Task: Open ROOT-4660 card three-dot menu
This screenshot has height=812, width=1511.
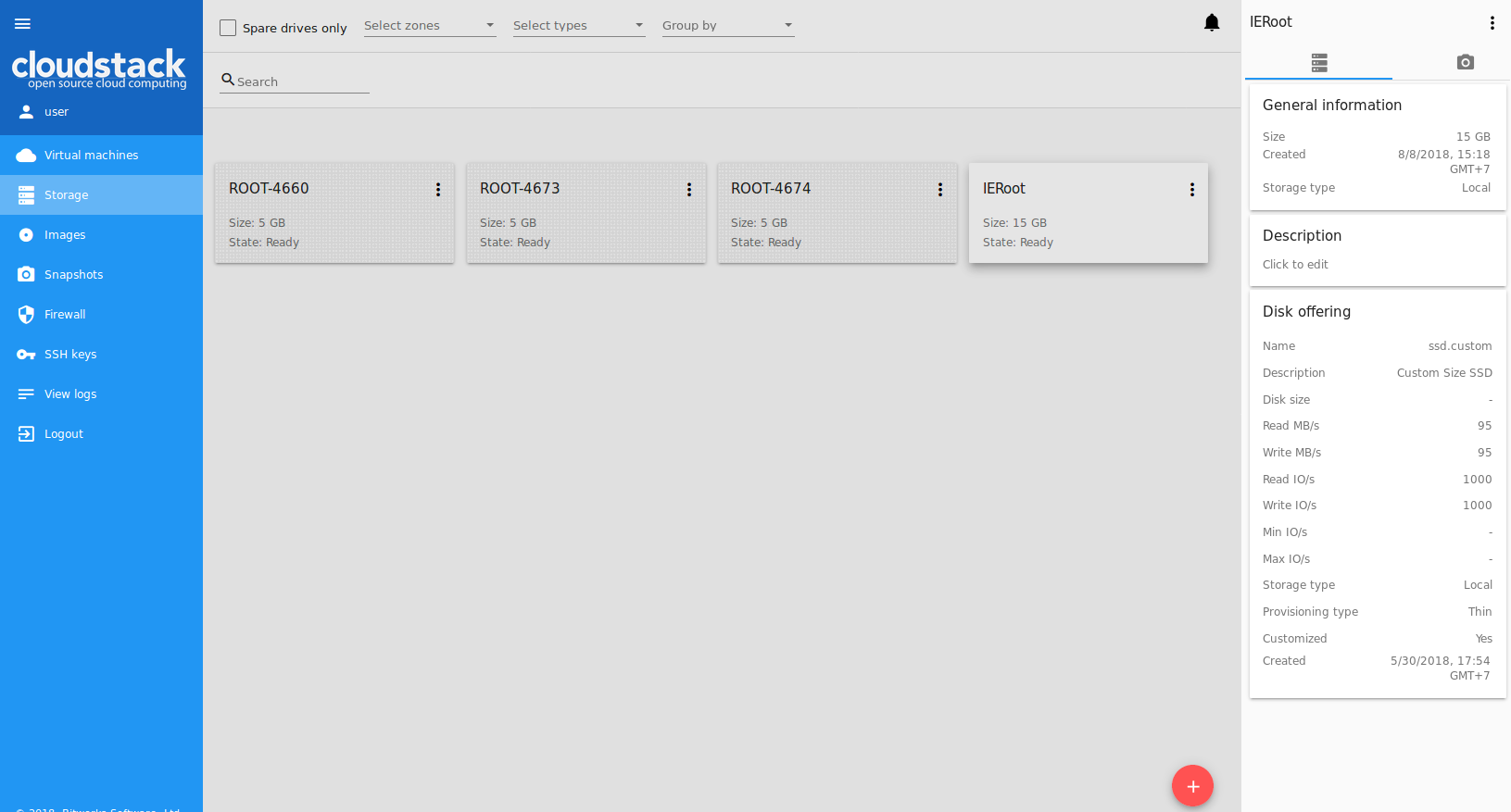Action: click(438, 190)
